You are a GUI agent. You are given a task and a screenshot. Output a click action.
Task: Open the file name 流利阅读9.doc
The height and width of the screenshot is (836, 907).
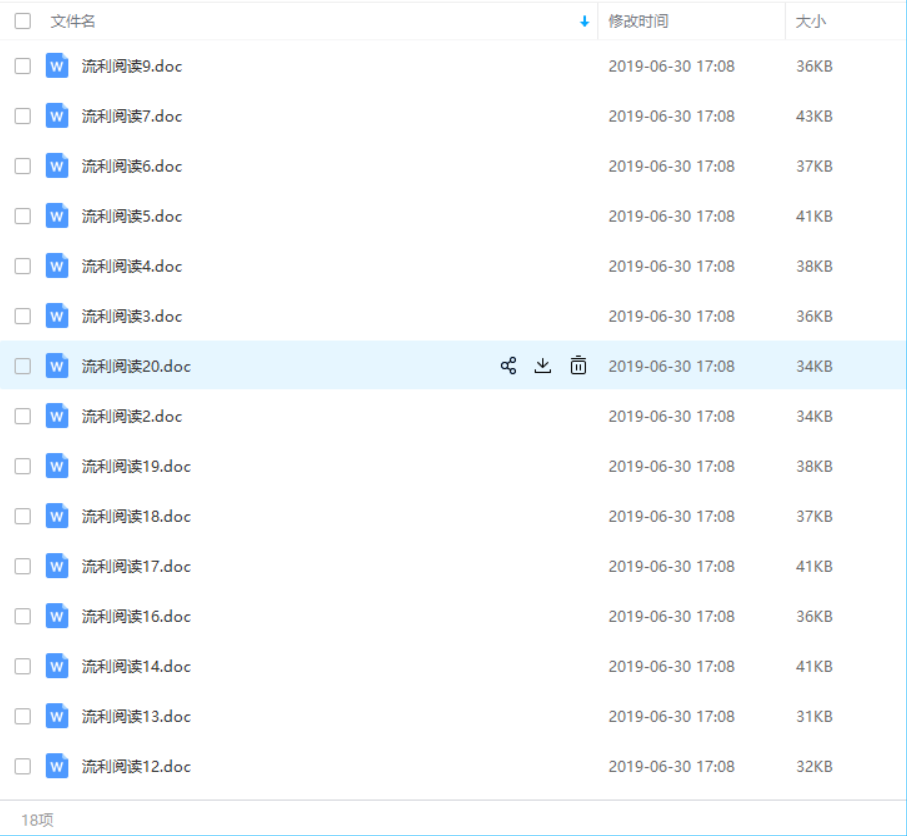pos(132,66)
